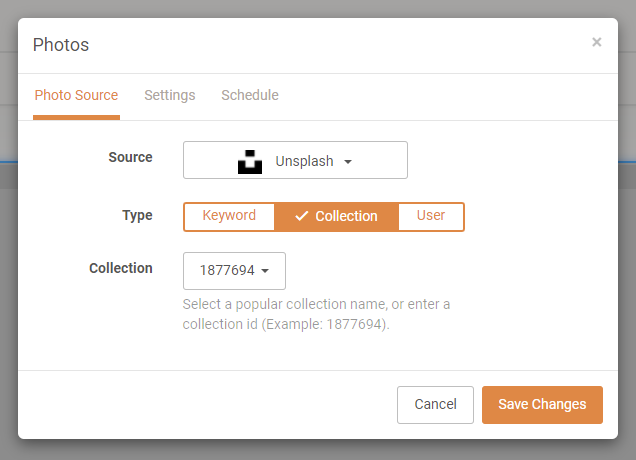Click the Save Changes button
This screenshot has height=460, width=636.
pyautogui.click(x=542, y=405)
